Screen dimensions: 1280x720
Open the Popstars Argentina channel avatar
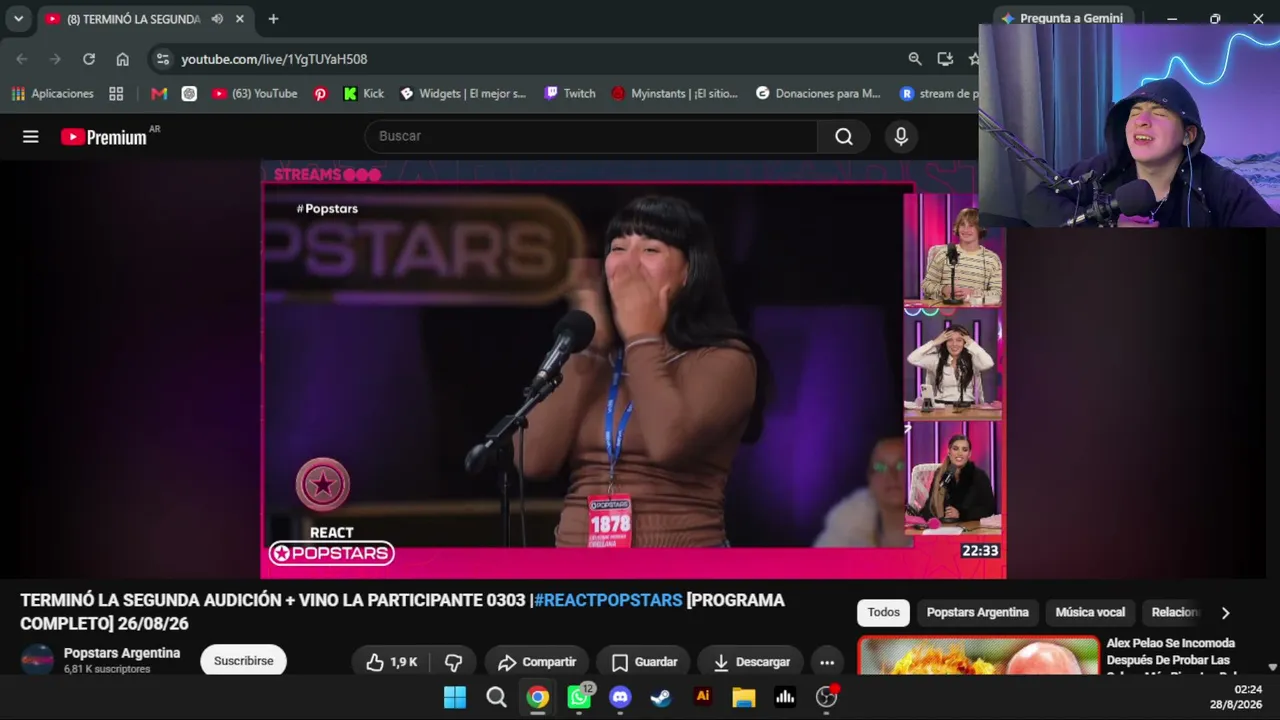click(x=38, y=660)
